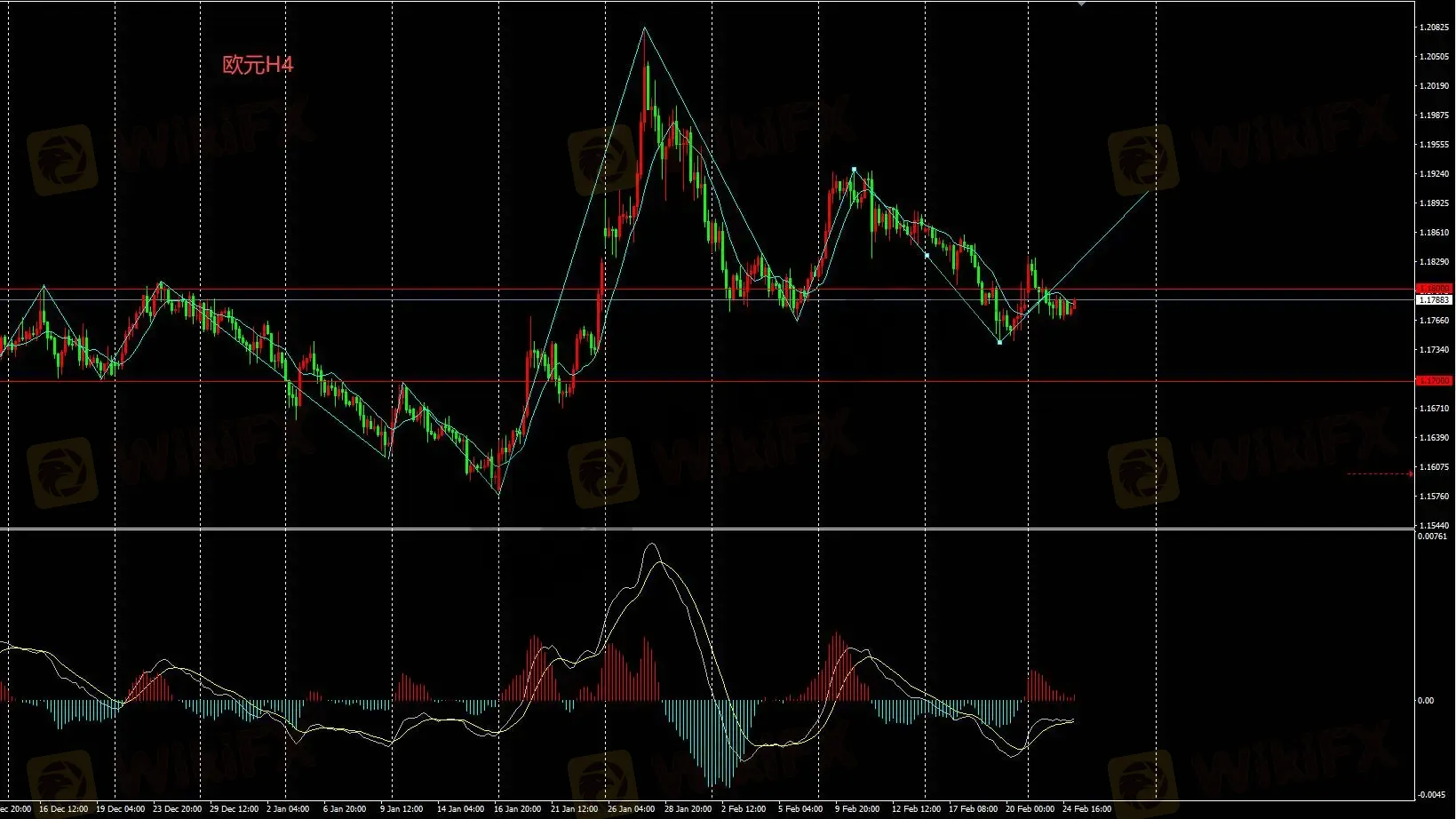Click the 17 Feb 08:00 time label
Image resolution: width=1456 pixels, height=819 pixels.
tap(973, 809)
